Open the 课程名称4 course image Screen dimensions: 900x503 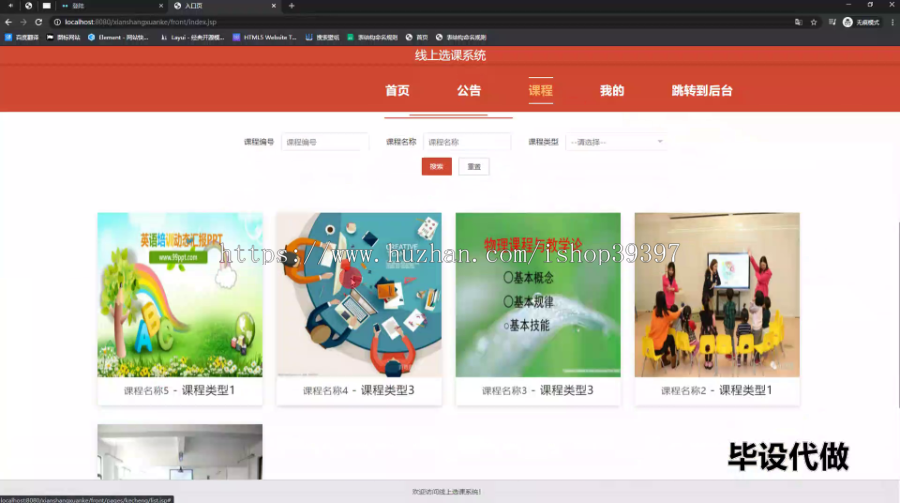pyautogui.click(x=359, y=295)
